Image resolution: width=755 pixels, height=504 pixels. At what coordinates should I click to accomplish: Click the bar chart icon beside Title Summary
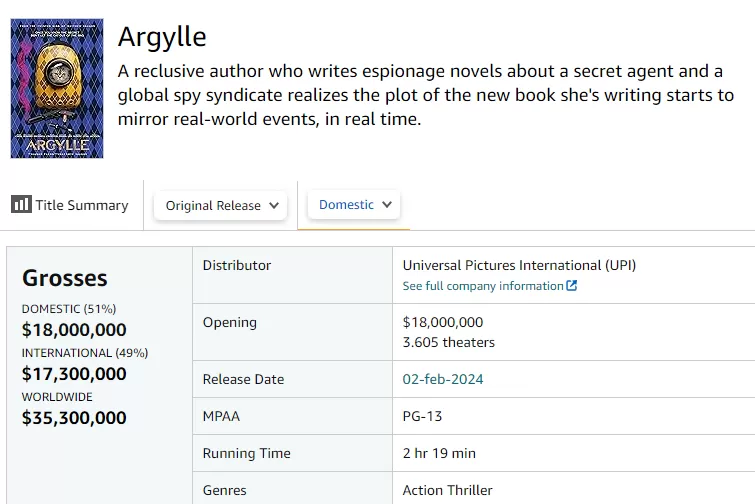(21, 204)
